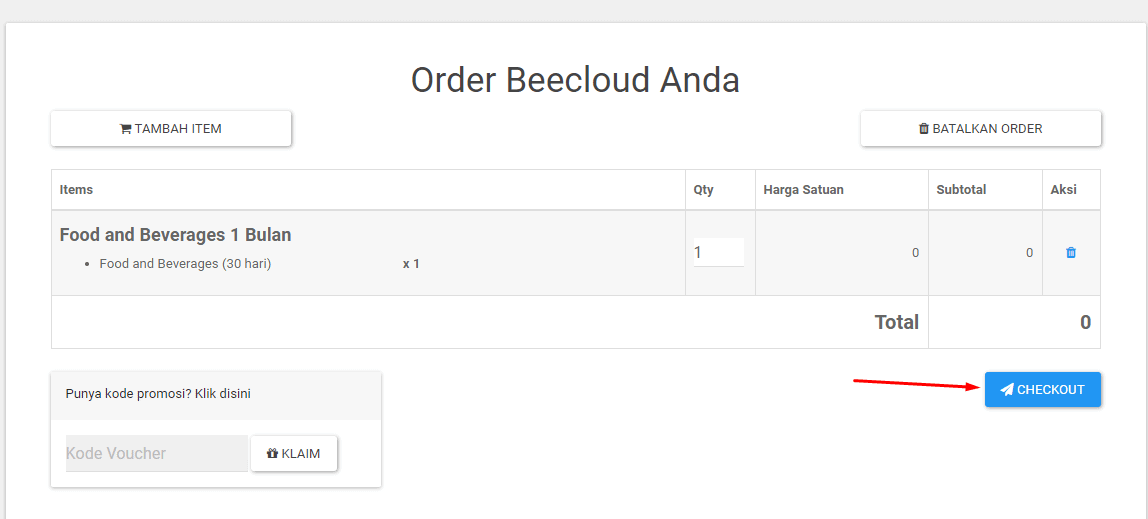Click the Aksi column header

click(1064, 190)
